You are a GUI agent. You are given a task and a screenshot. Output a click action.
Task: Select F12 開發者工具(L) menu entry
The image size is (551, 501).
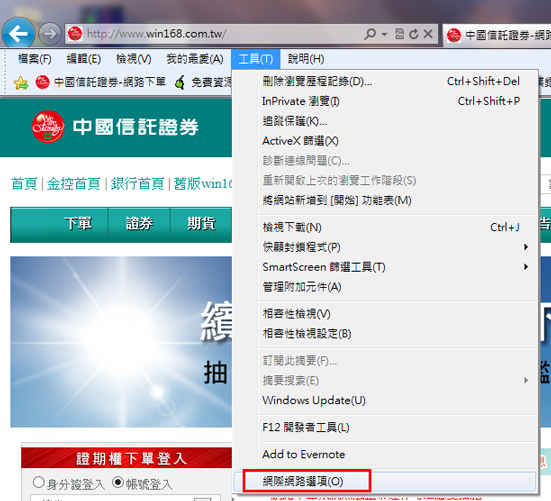click(385, 427)
